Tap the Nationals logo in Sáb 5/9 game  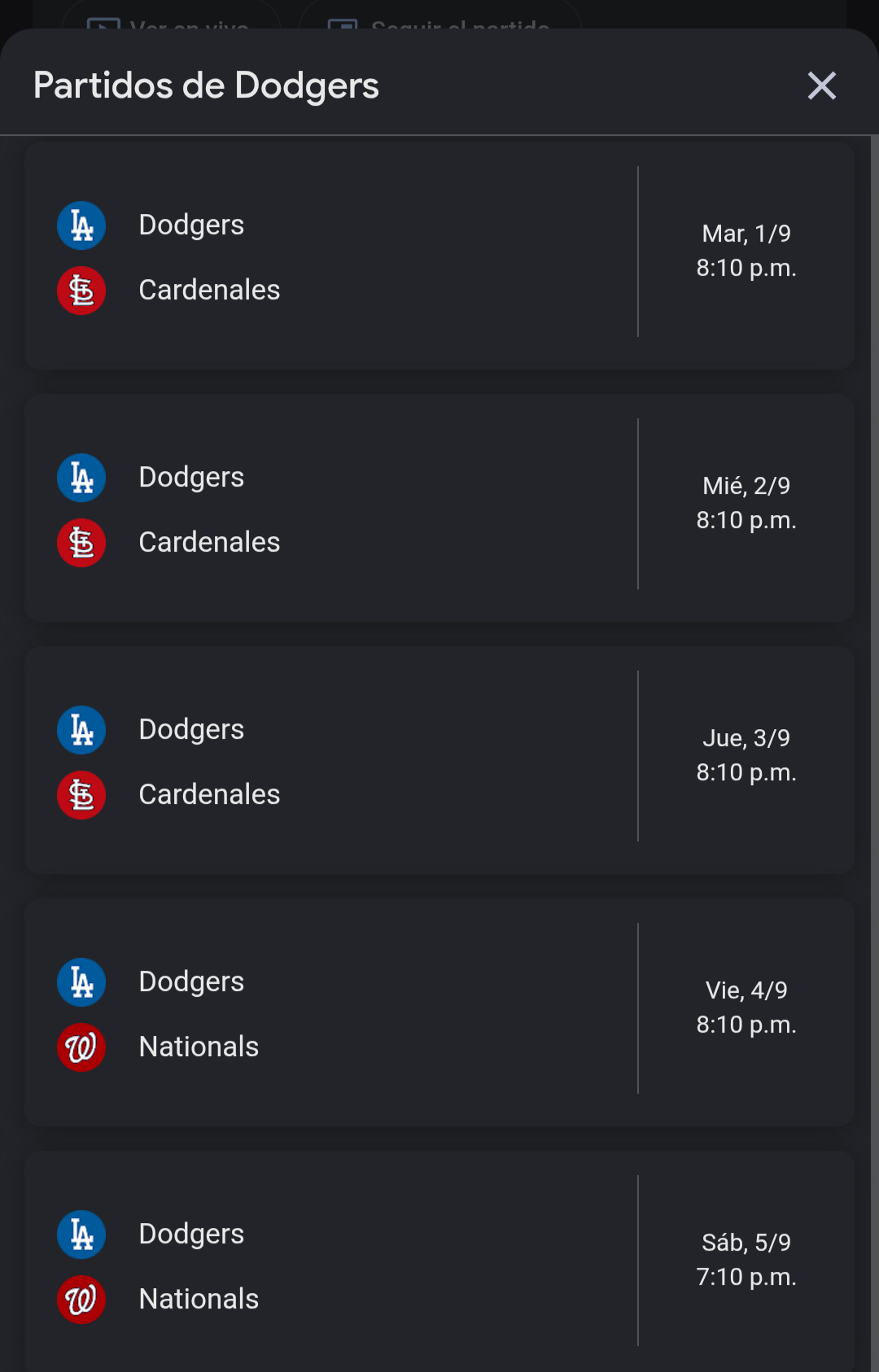pyautogui.click(x=81, y=1300)
